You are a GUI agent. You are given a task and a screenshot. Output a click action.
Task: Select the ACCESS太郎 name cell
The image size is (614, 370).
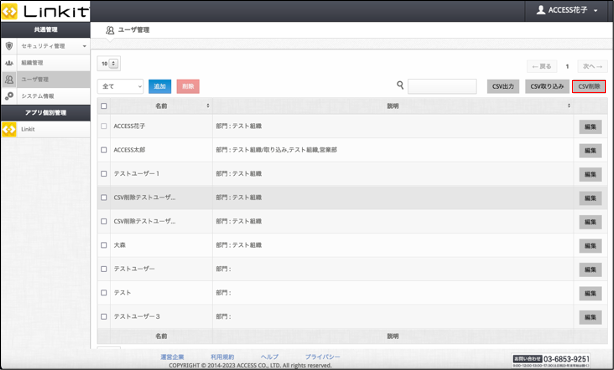pos(161,150)
